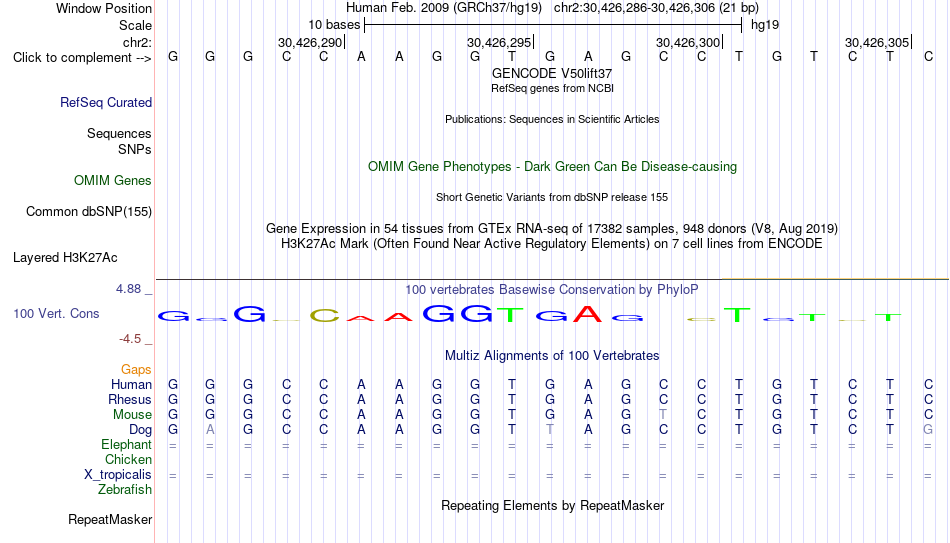This screenshot has width=950, height=543.
Task: Click '100 vertebrates Basewise Conservation by PhyloP' title
Action: pos(552,290)
